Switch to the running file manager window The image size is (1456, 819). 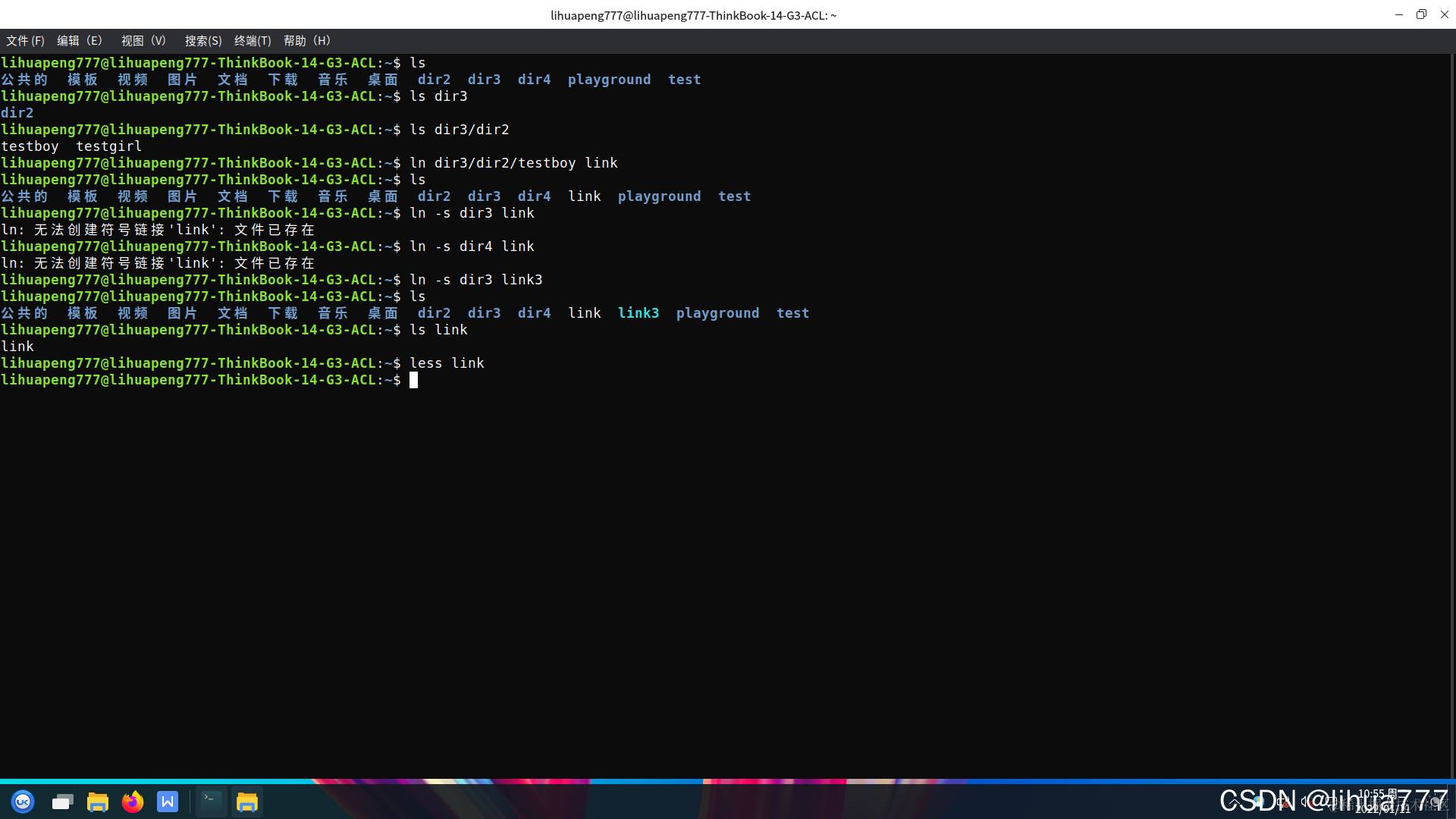pyautogui.click(x=247, y=802)
